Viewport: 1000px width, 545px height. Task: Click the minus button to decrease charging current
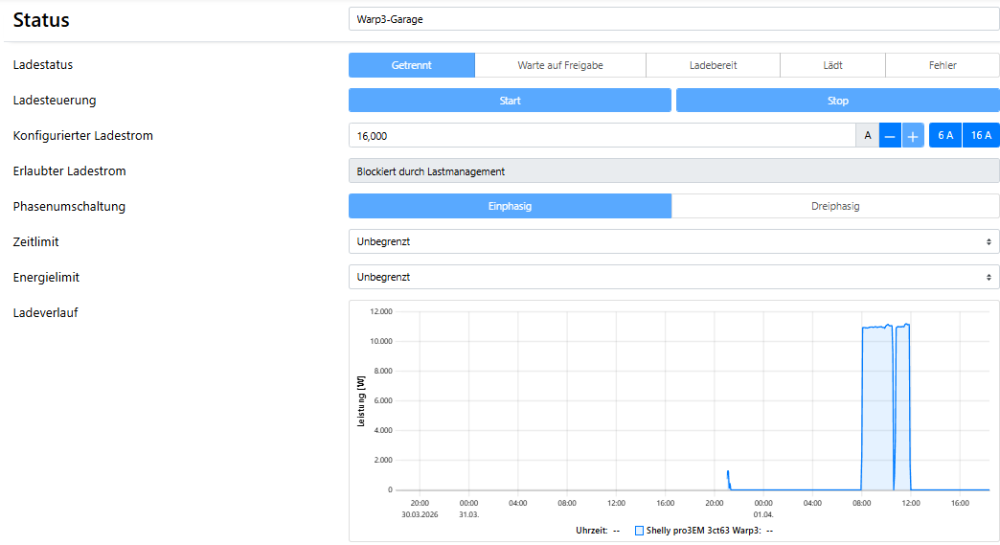[890, 136]
